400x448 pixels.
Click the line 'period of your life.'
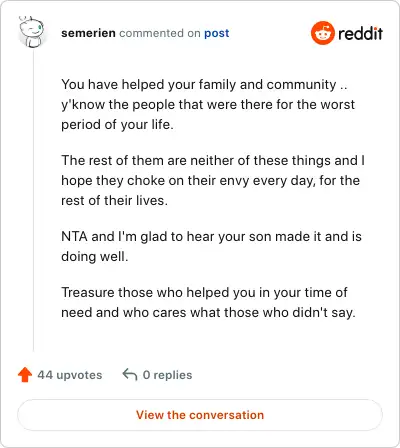117,125
